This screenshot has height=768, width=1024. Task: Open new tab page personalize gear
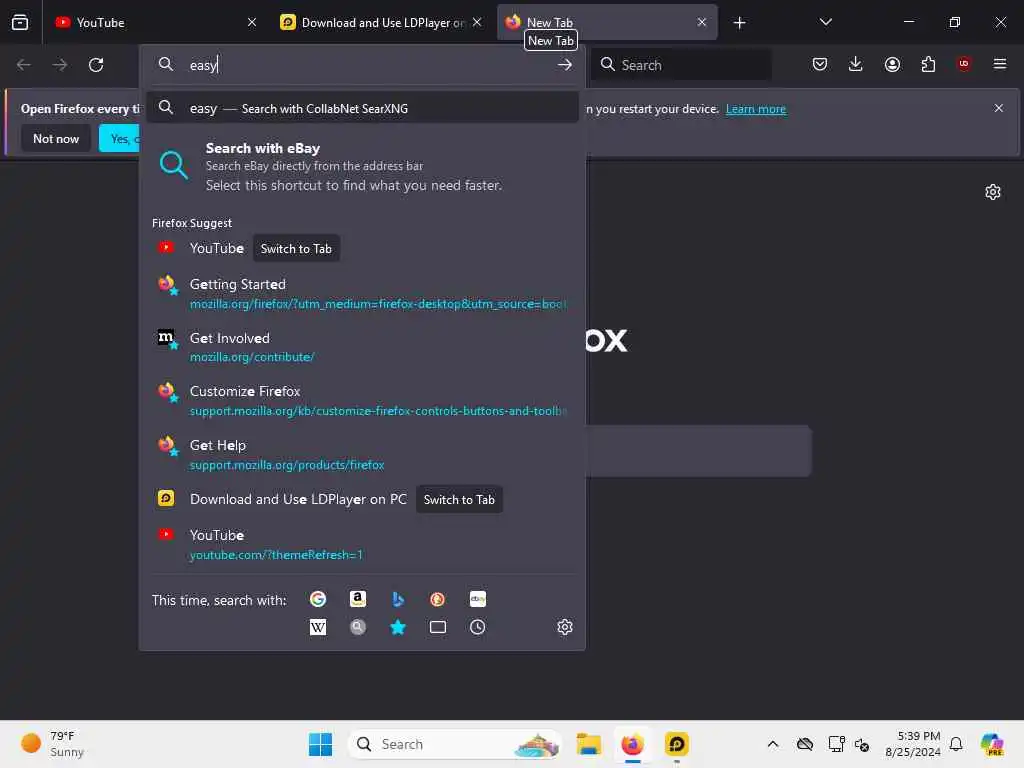click(993, 192)
